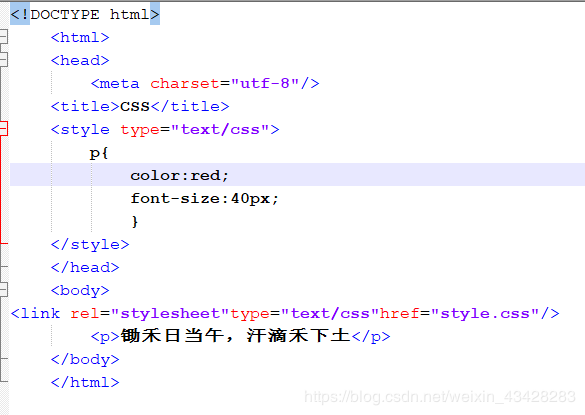
Task: Click the title CSS line
Action: pos(140,106)
